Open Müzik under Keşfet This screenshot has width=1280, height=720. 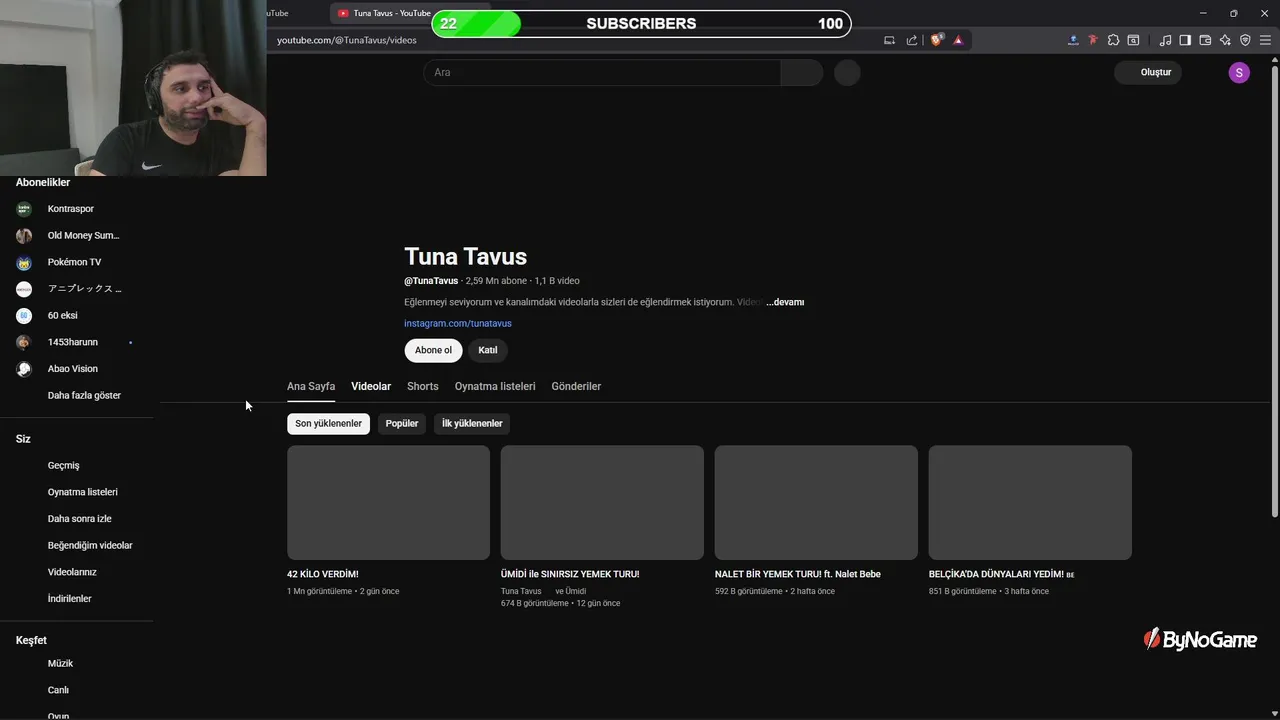pos(60,663)
